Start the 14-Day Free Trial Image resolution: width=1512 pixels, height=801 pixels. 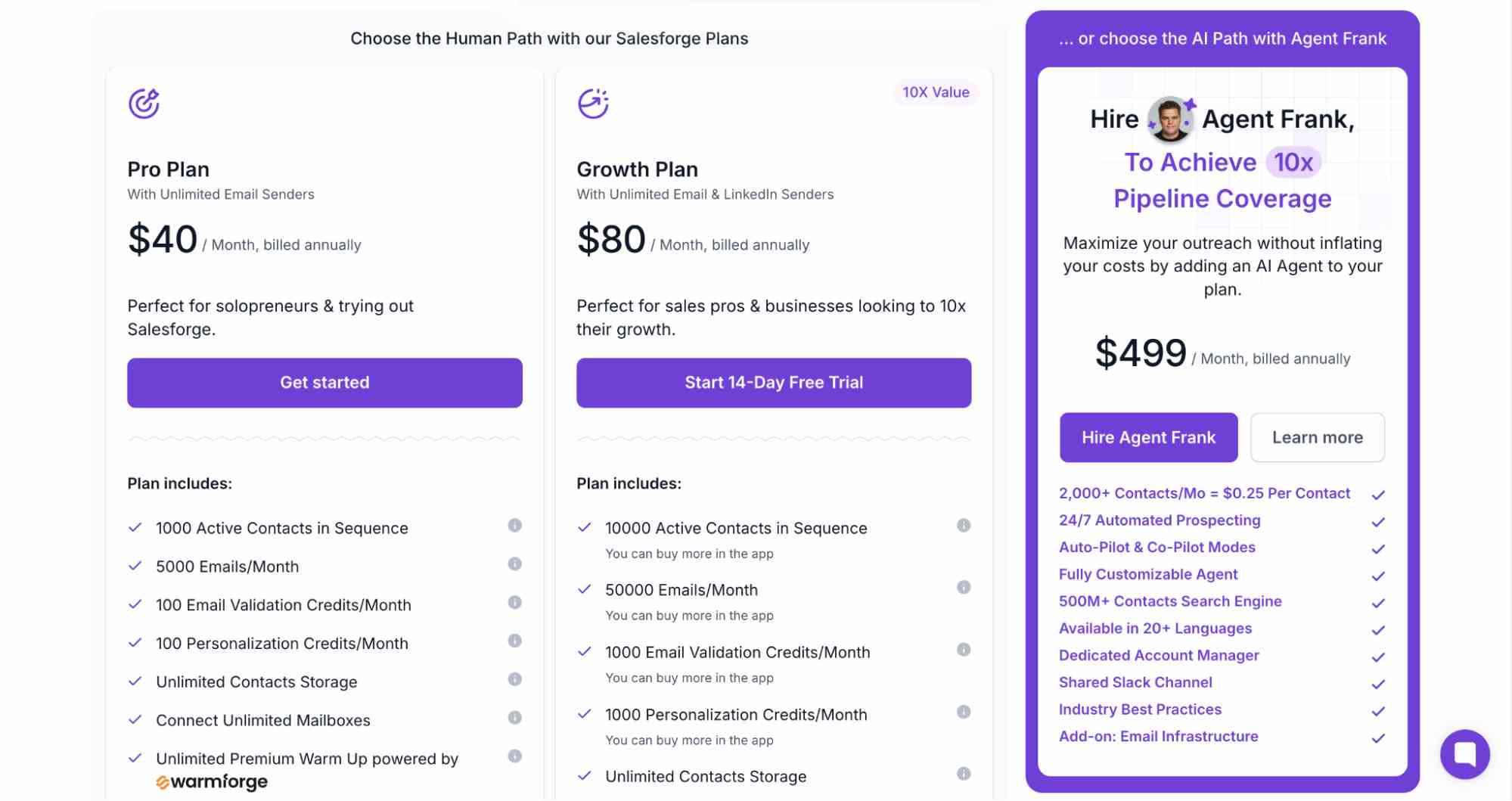(x=772, y=383)
